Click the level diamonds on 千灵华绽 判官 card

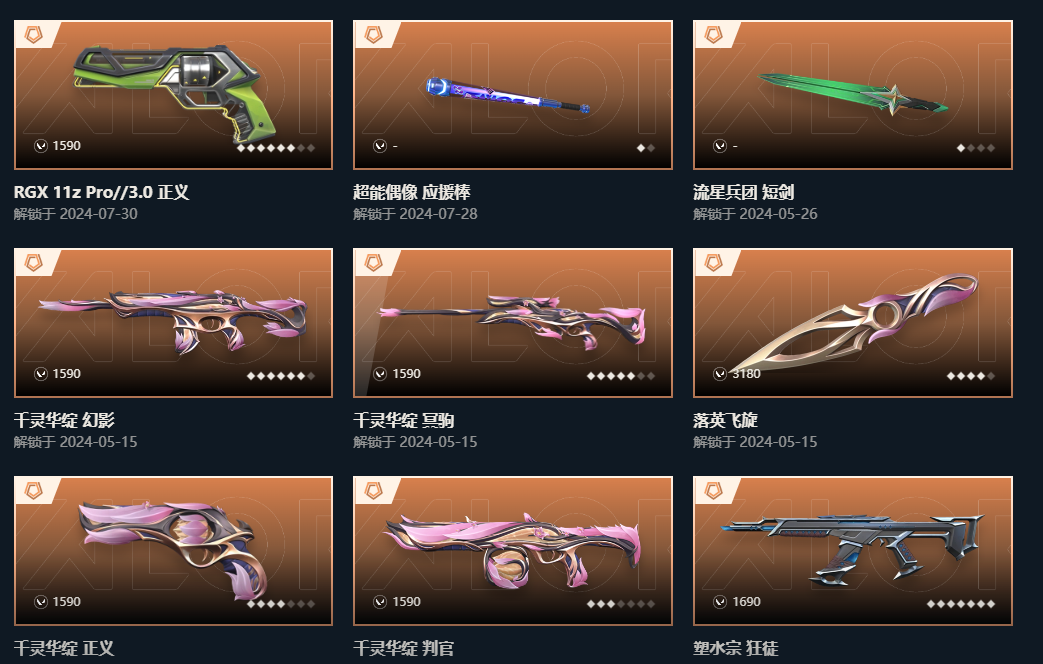[x=621, y=604]
